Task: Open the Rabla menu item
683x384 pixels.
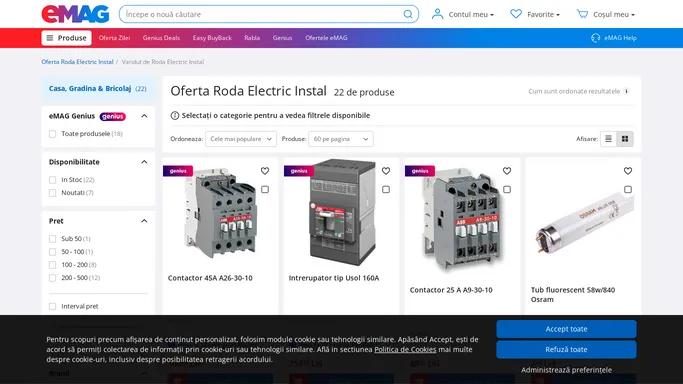Action: [x=252, y=38]
